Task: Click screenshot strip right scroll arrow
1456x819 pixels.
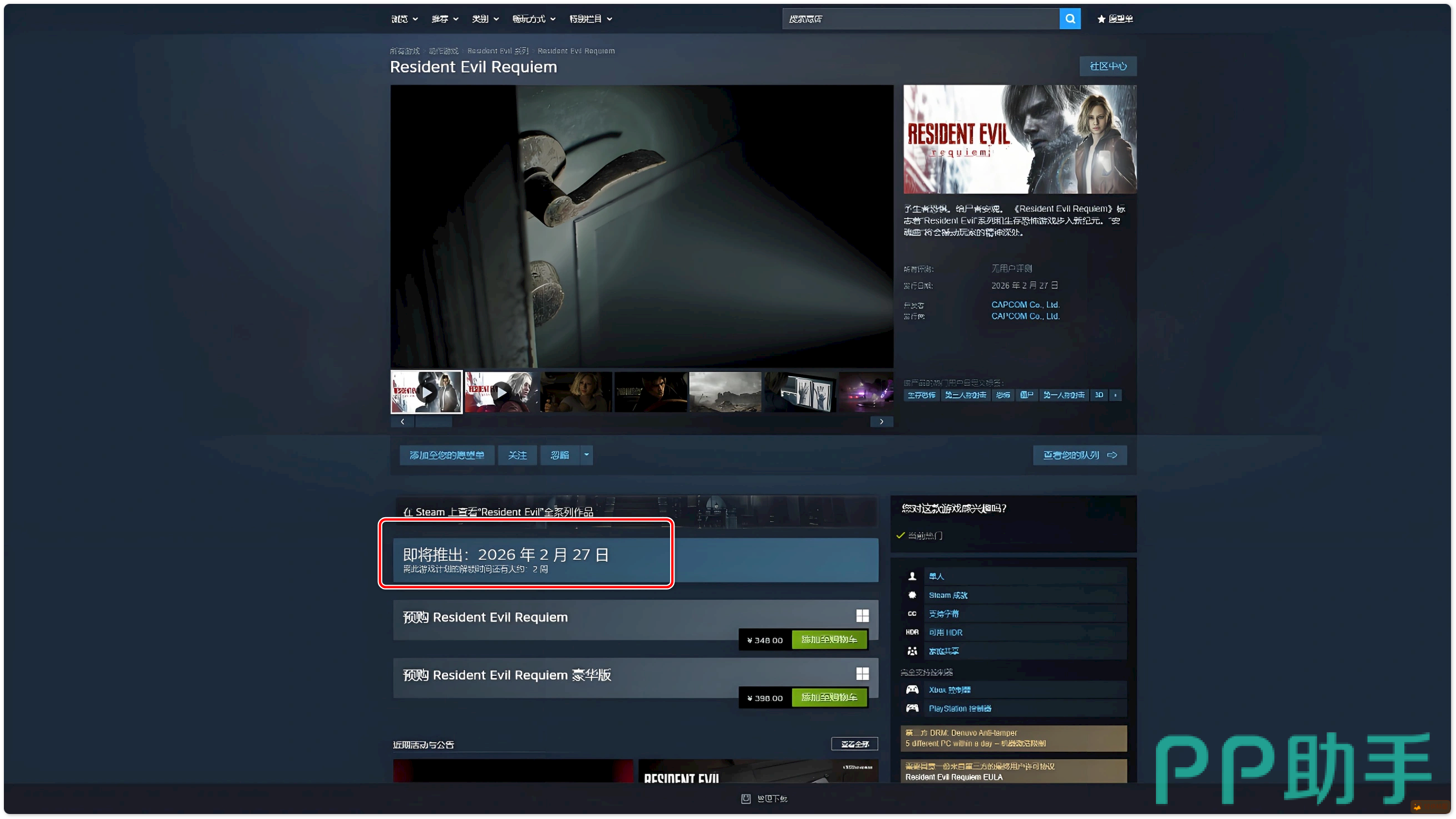Action: 881,421
